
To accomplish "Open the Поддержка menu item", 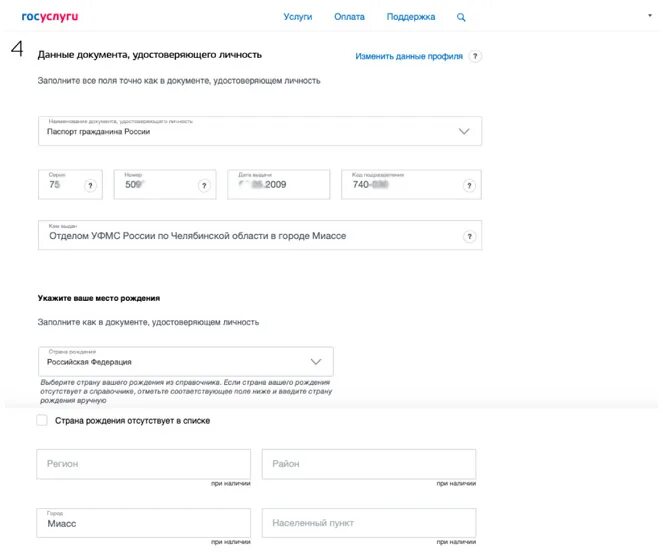I will point(411,17).
